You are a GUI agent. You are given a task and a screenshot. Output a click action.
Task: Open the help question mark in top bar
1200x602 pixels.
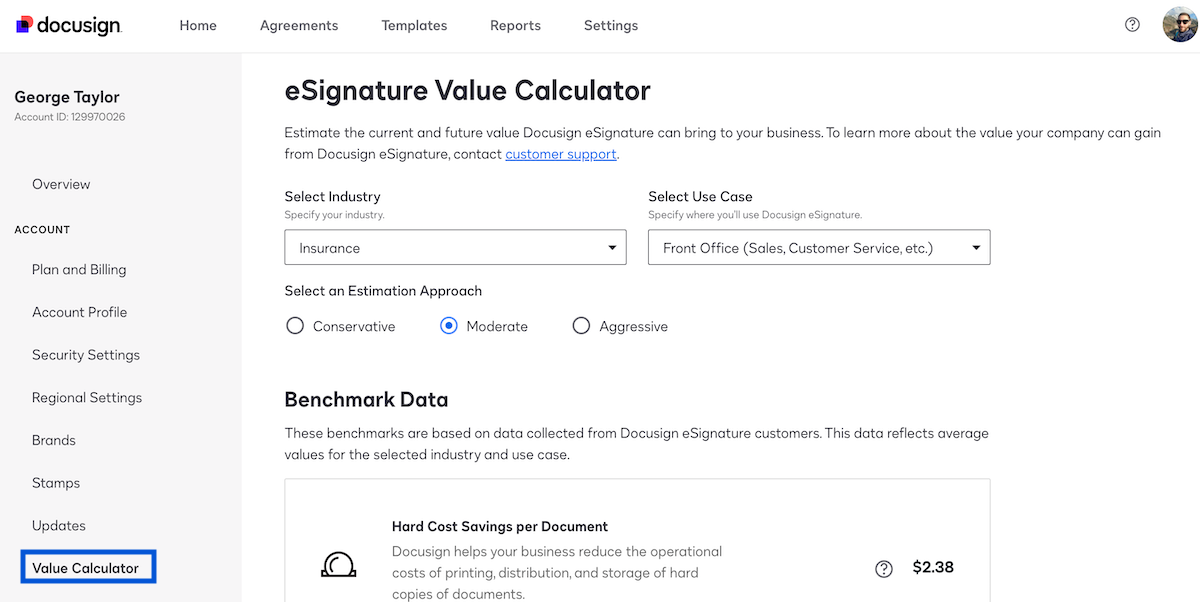1131,23
